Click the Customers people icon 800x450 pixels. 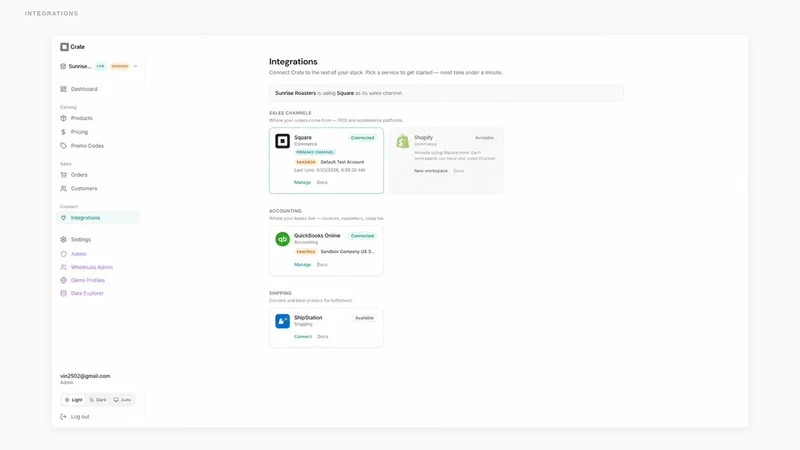(x=63, y=188)
